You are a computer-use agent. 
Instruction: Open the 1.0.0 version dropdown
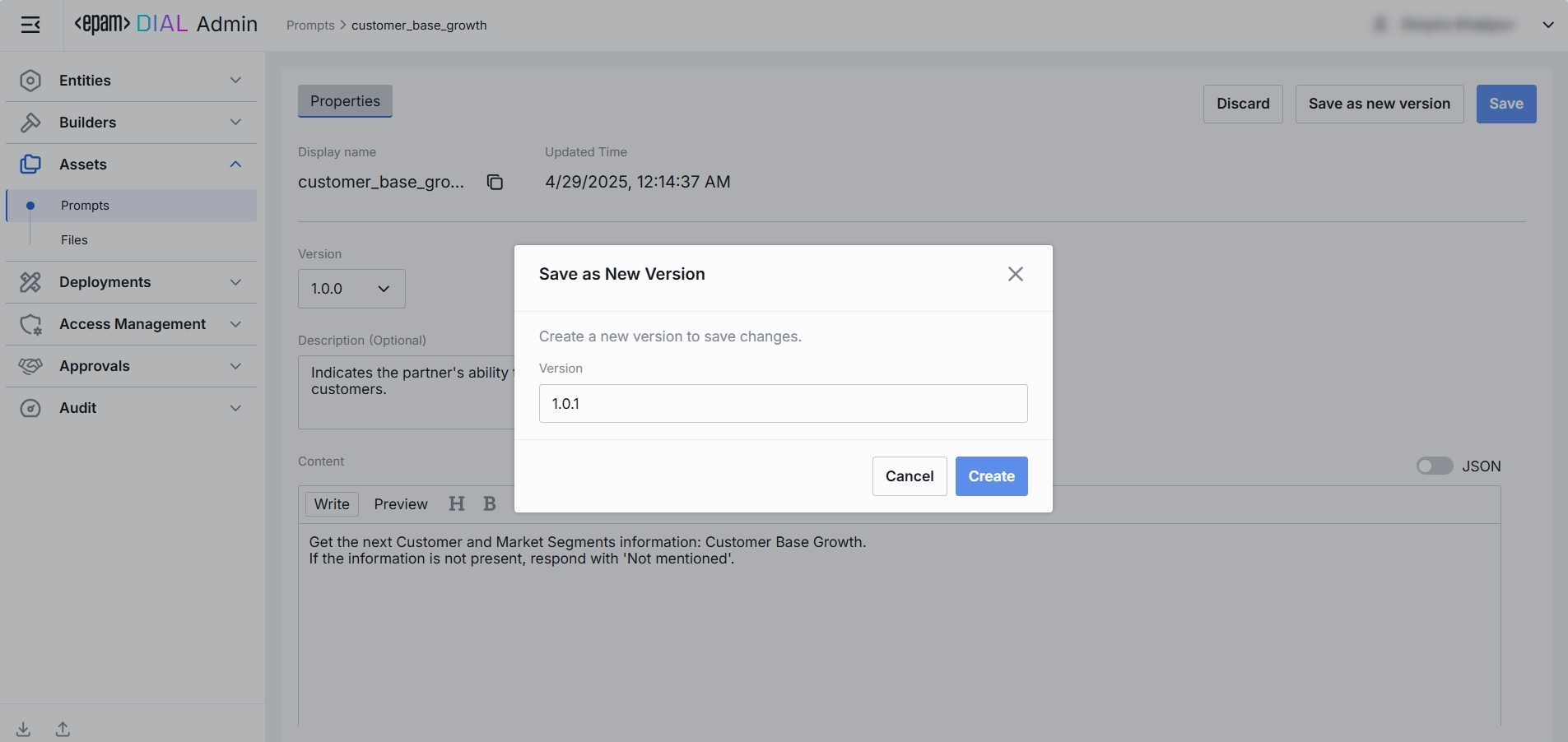351,289
